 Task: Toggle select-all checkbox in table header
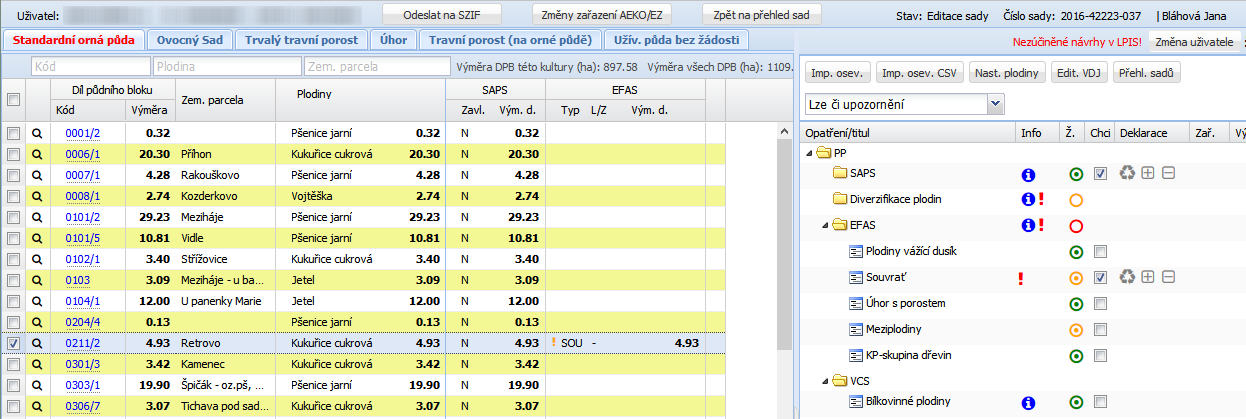point(13,99)
